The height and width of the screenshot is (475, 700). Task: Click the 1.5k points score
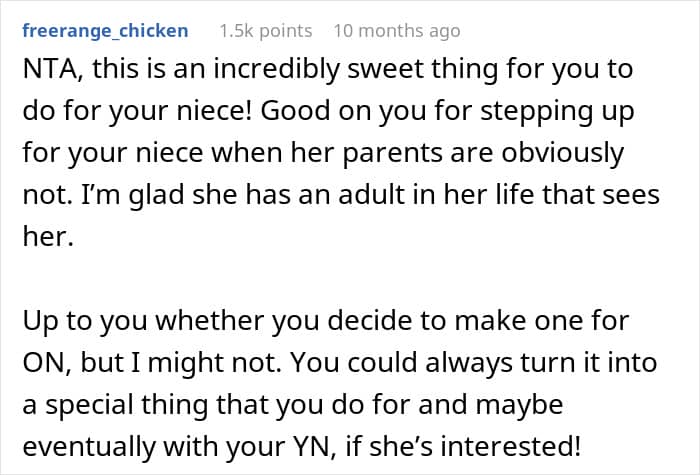coord(266,31)
